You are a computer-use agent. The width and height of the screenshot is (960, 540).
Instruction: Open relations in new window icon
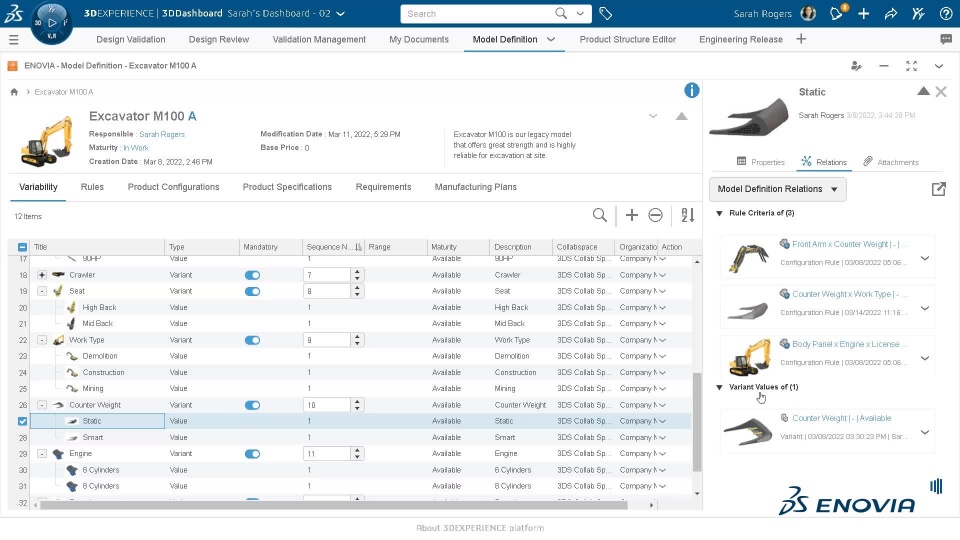tap(938, 189)
